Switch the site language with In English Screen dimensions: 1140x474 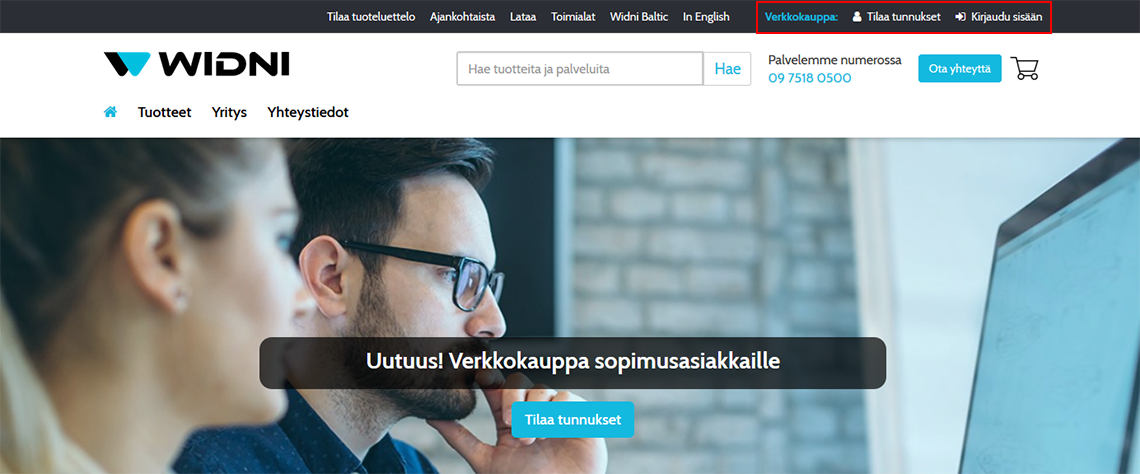click(706, 17)
